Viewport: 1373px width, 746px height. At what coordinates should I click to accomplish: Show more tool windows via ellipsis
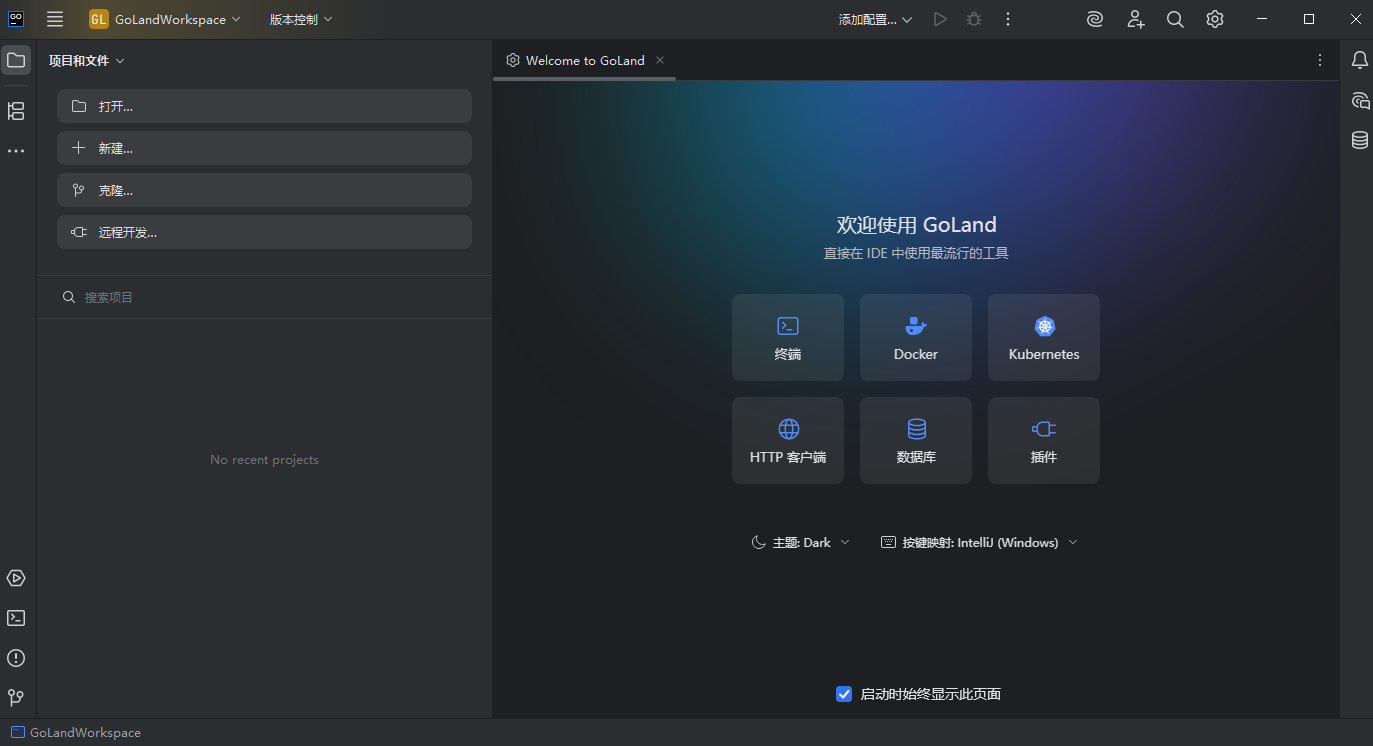tap(16, 151)
